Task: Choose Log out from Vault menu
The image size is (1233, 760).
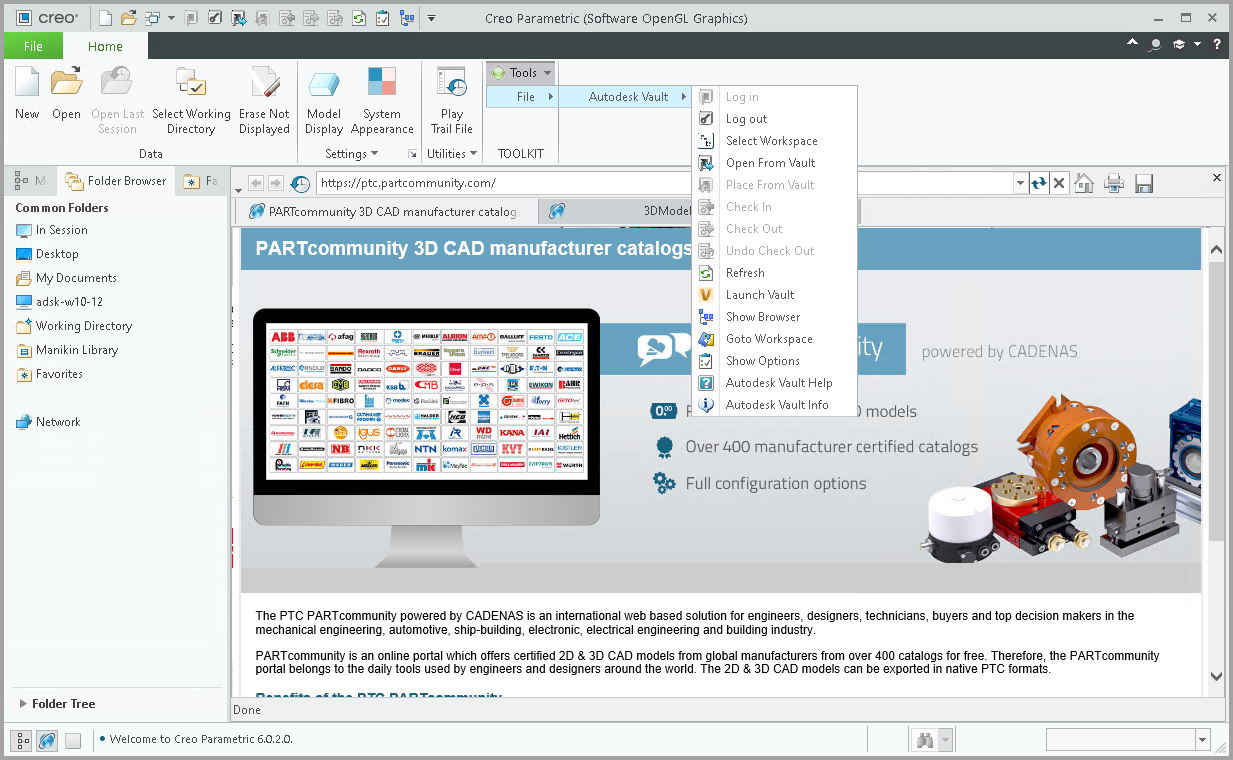Action: tap(775, 119)
